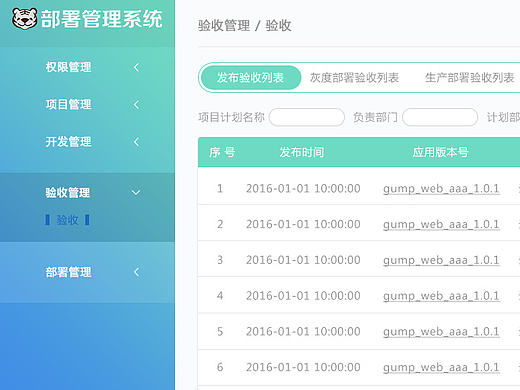This screenshot has height=390, width=520.
Task: Click the release time in row 6
Action: pyautogui.click(x=303, y=367)
